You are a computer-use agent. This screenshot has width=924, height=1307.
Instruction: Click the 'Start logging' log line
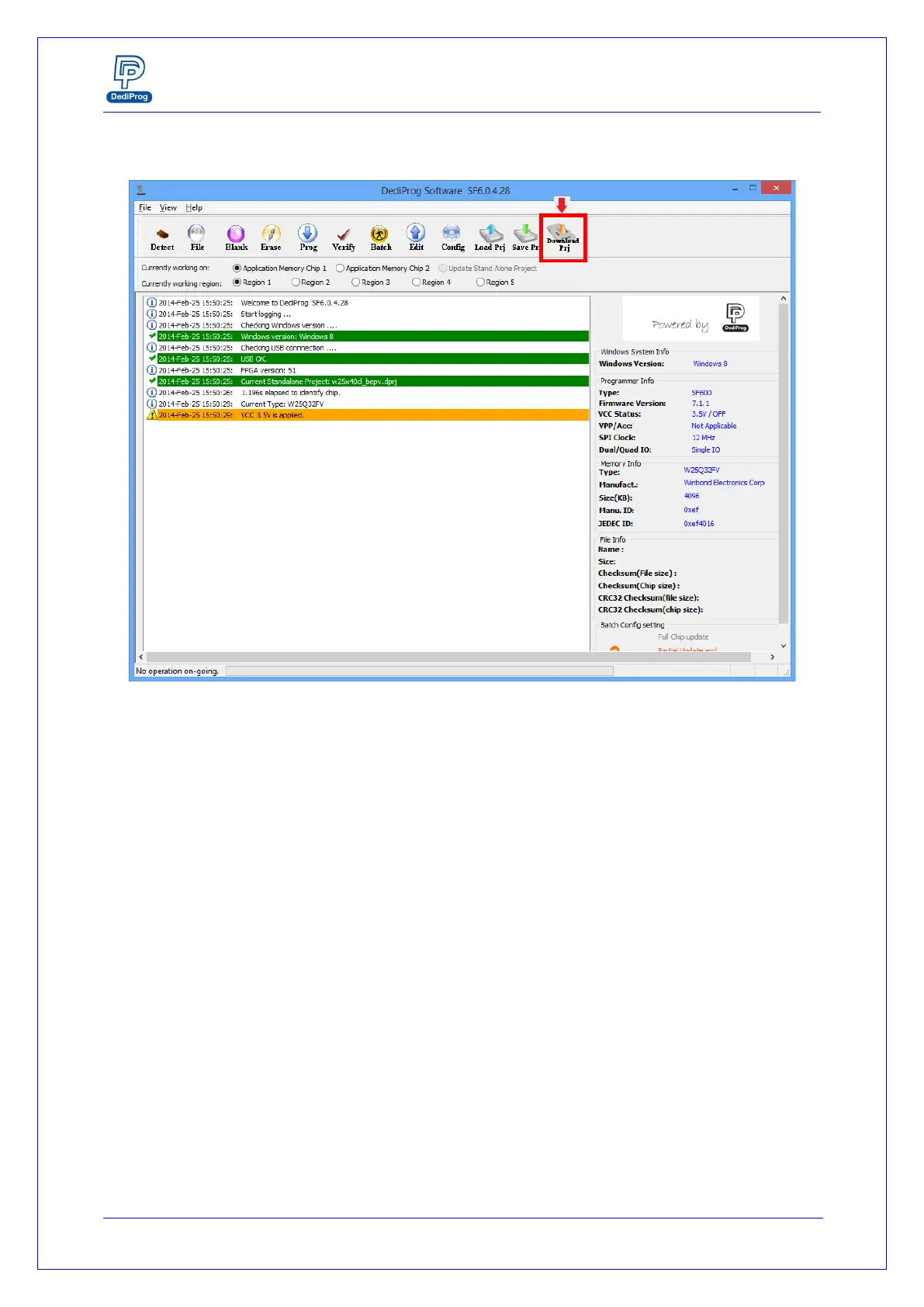[367, 314]
